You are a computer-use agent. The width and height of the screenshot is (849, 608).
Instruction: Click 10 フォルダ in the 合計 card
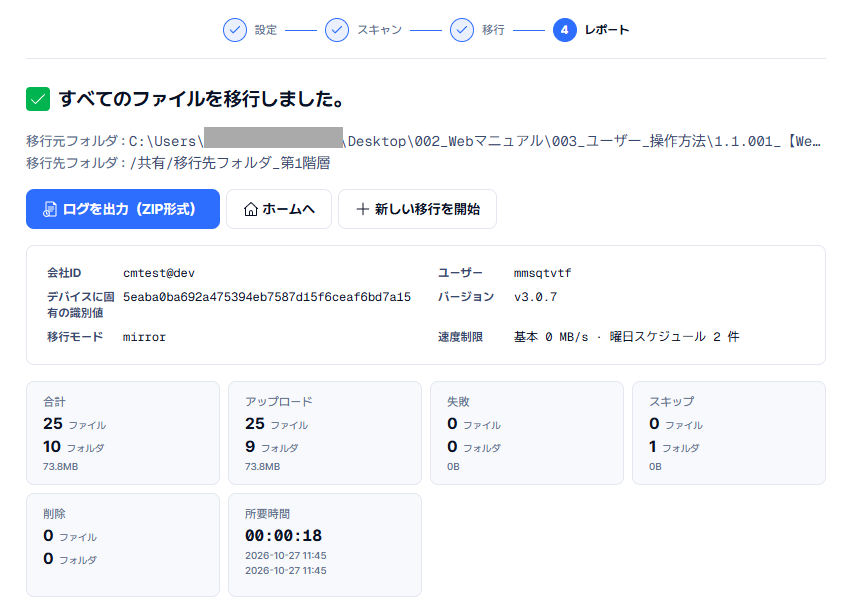click(x=74, y=447)
